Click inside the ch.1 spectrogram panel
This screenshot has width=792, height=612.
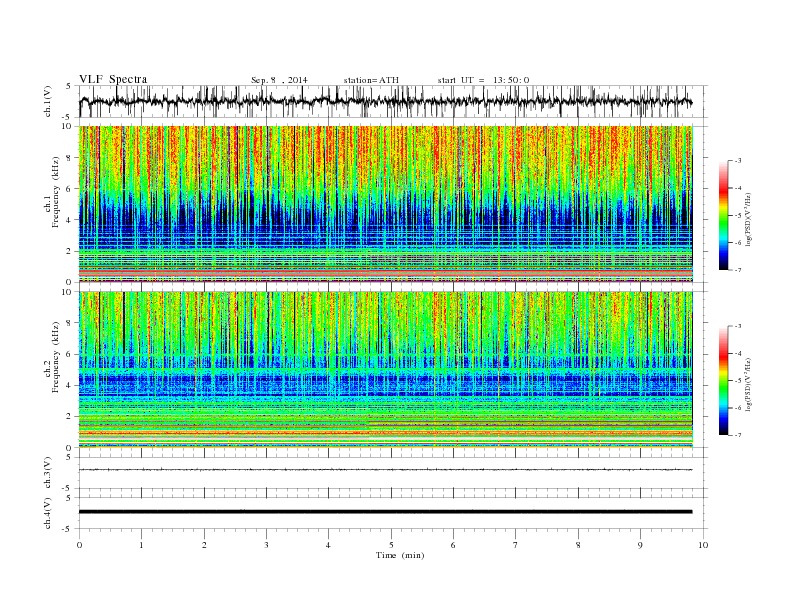[386, 204]
